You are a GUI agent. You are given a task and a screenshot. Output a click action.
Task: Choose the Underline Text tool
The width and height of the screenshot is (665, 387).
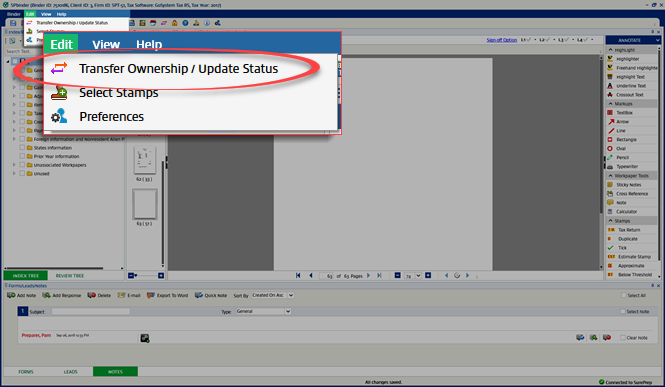630,86
